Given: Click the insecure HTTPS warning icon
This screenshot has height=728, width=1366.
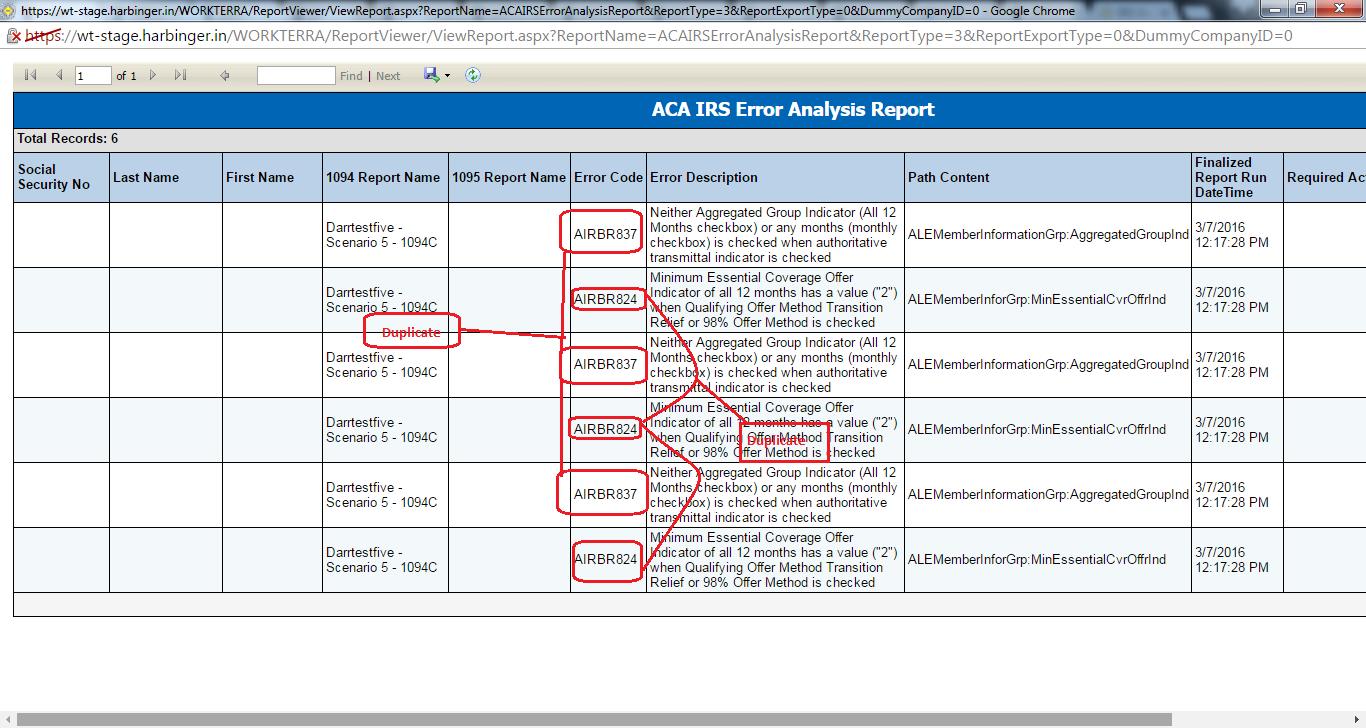Looking at the screenshot, I should point(14,36).
